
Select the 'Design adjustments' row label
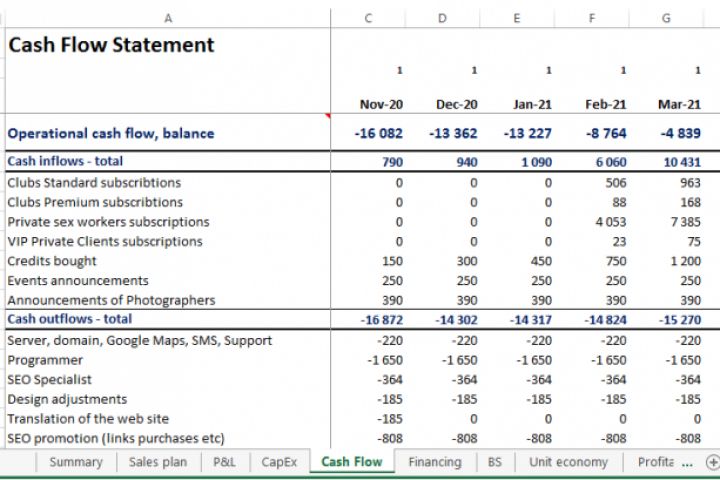point(67,400)
